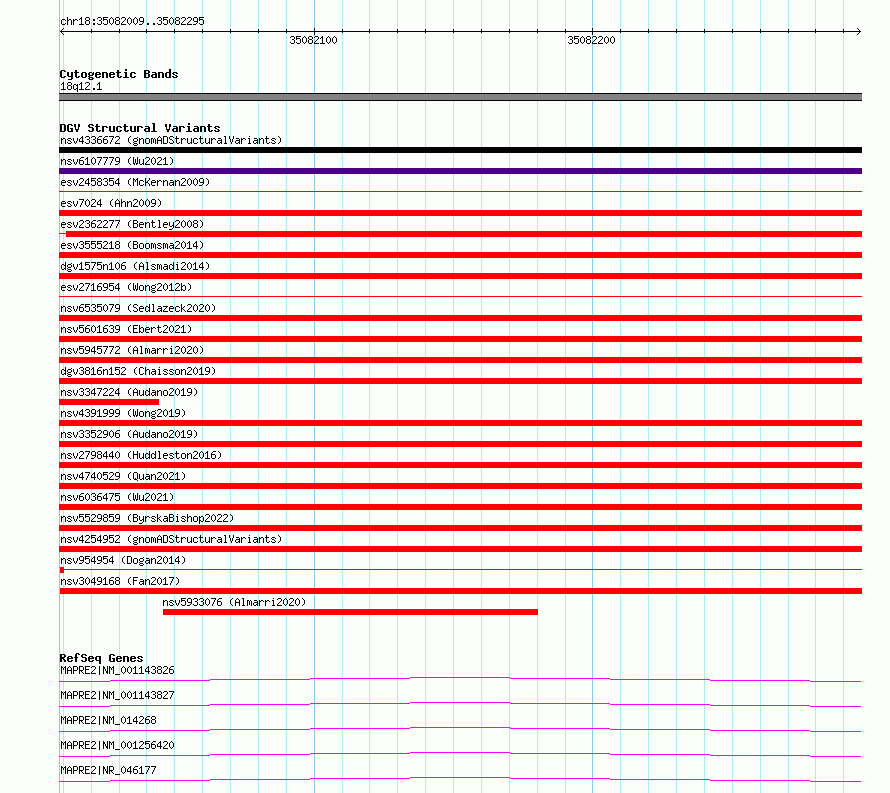This screenshot has width=890, height=793.
Task: Open the nsv4391999 (Wong2019) variant label
Action: [123, 413]
